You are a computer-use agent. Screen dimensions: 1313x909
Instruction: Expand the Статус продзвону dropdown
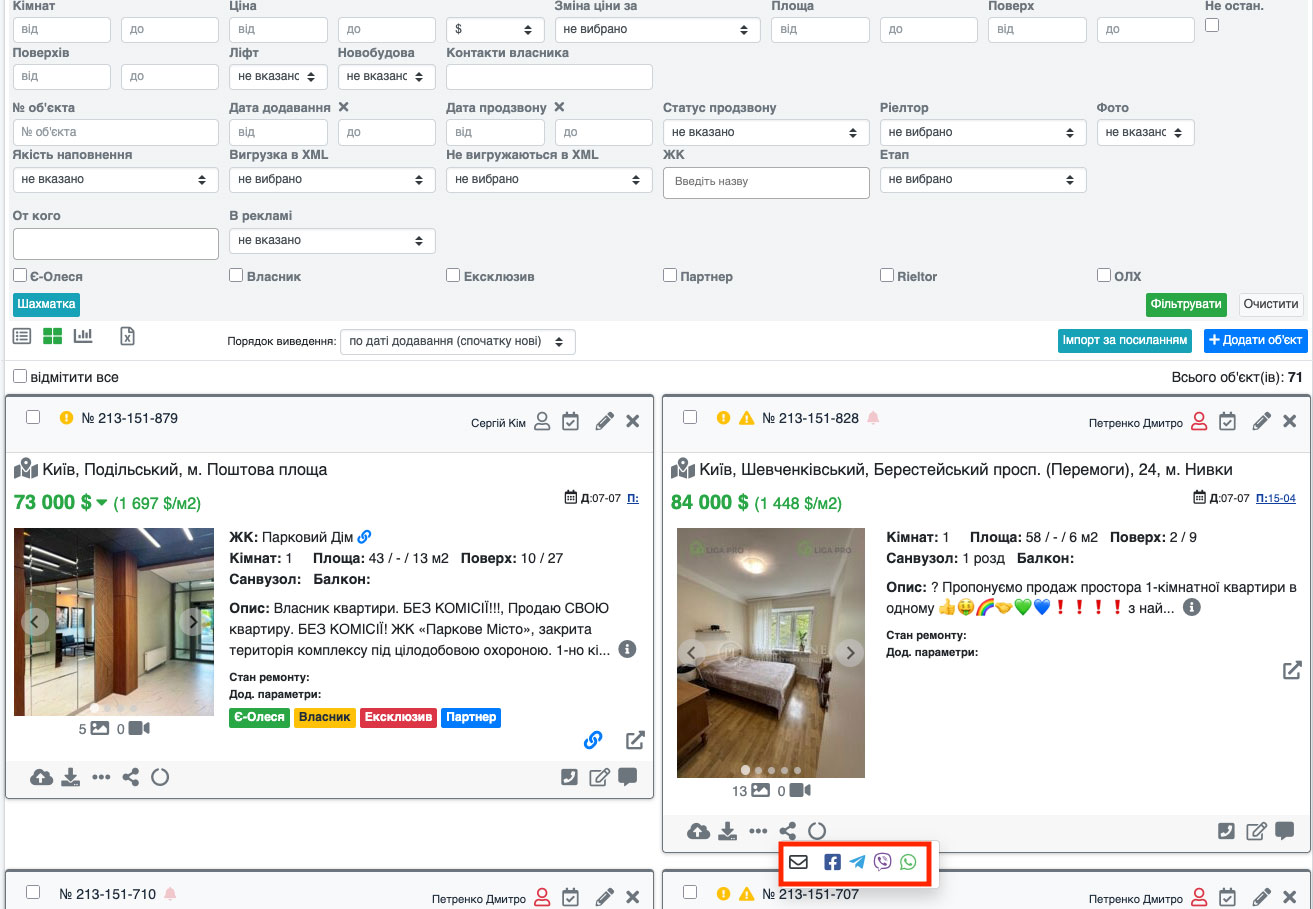[x=765, y=132]
